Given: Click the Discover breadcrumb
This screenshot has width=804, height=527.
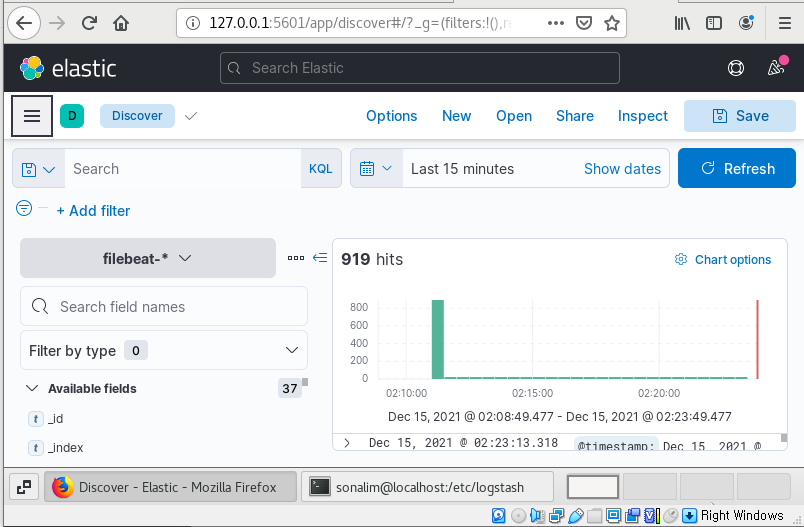Looking at the screenshot, I should coord(137,116).
